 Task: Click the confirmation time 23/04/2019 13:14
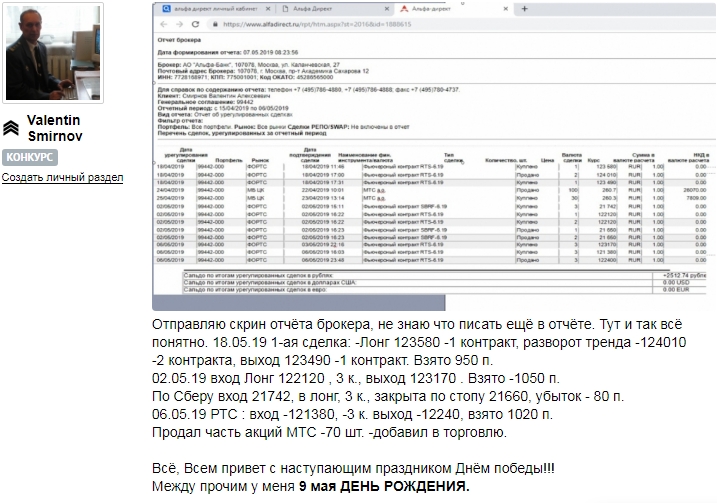pos(323,198)
